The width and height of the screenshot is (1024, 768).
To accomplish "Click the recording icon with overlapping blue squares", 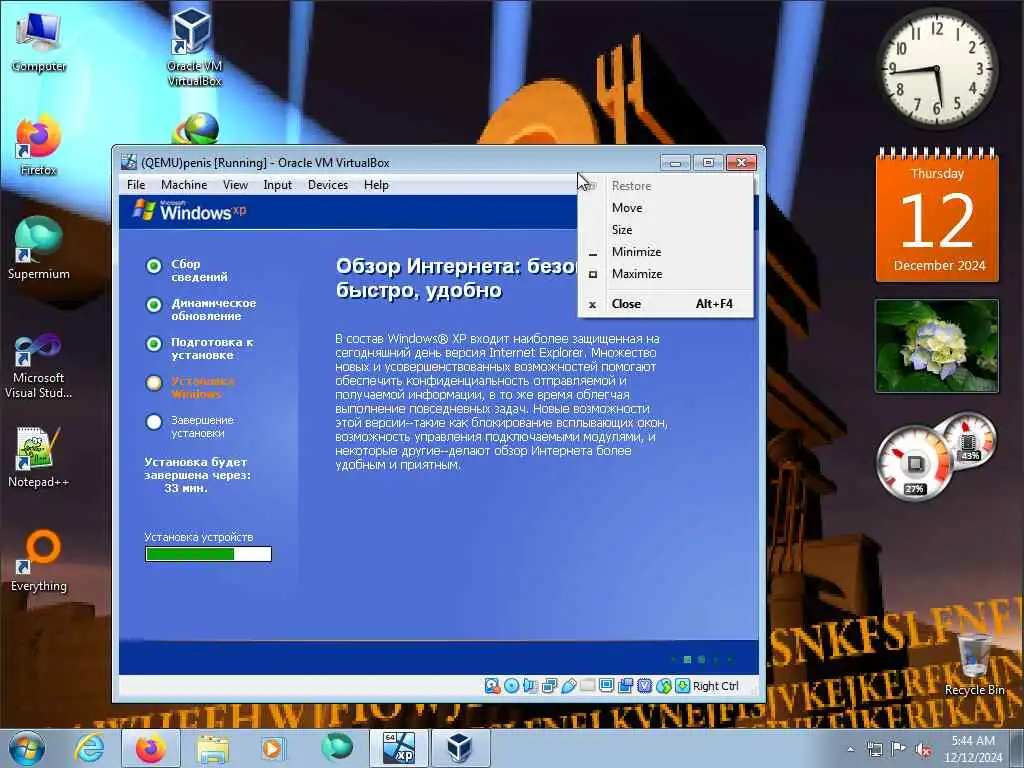I will 625,686.
